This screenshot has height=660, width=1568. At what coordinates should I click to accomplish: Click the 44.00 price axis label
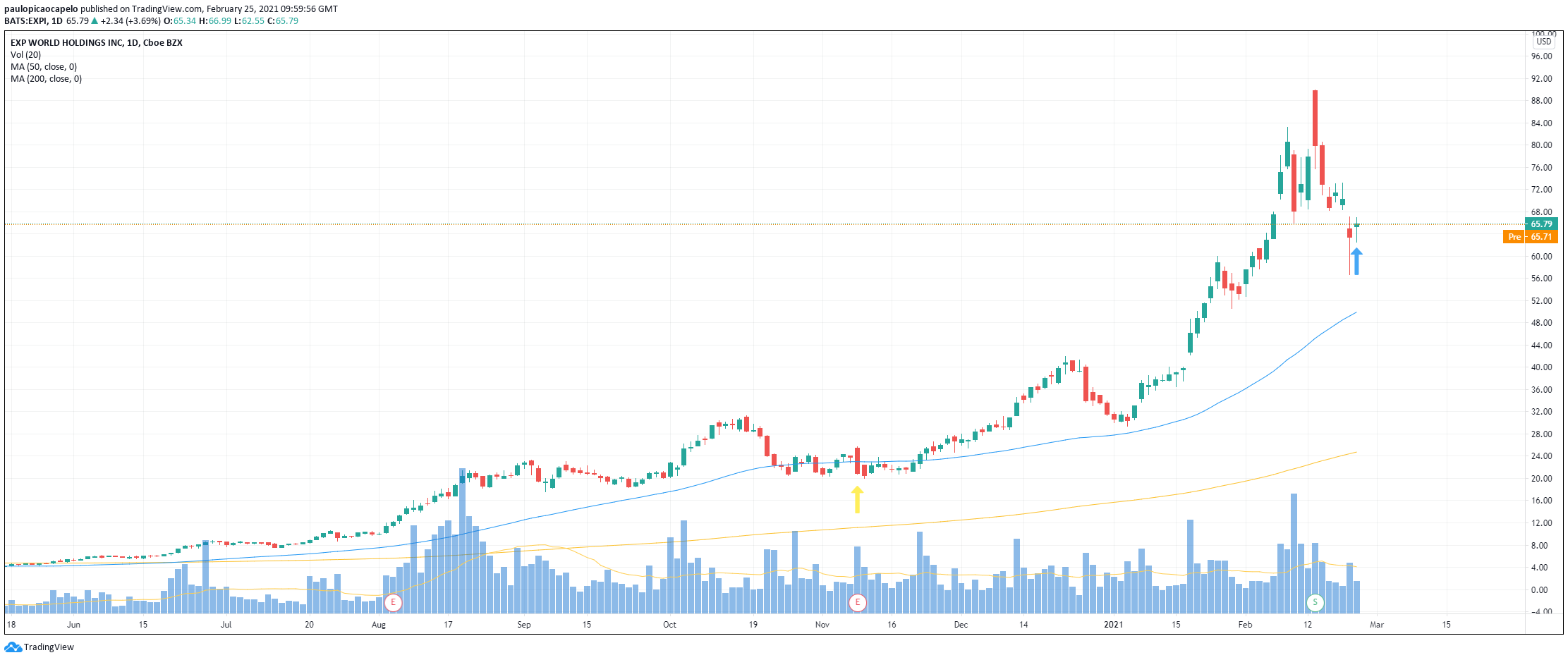point(1541,346)
